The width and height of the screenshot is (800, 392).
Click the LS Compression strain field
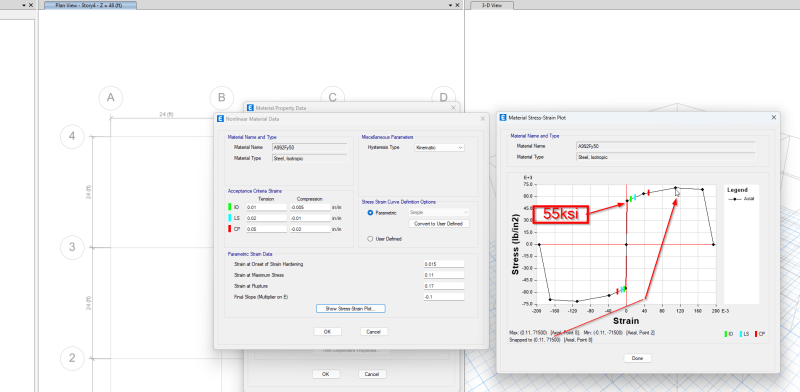point(310,218)
